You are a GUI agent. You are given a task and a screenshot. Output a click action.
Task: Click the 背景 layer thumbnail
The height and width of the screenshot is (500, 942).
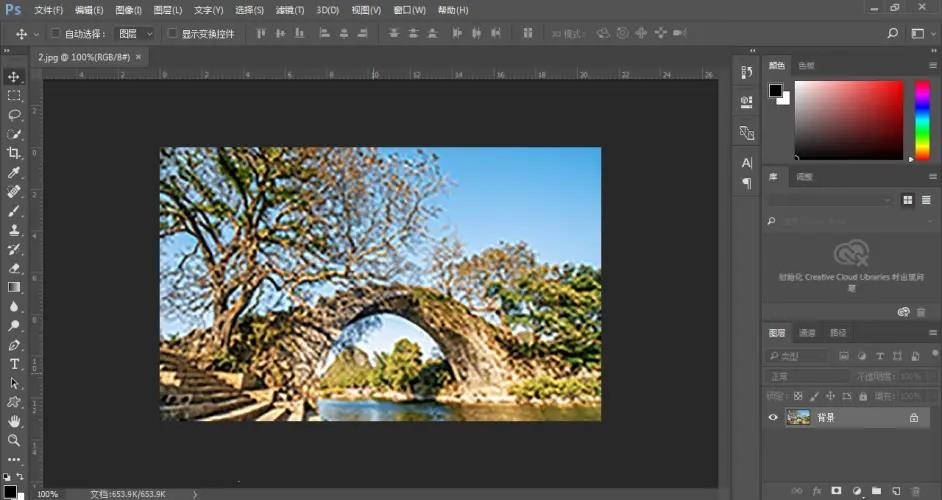click(798, 417)
